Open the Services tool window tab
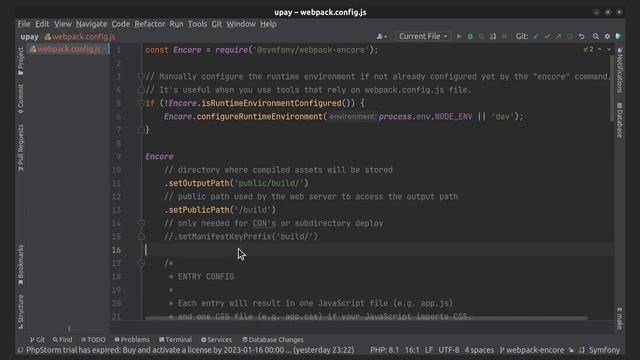 coord(216,340)
